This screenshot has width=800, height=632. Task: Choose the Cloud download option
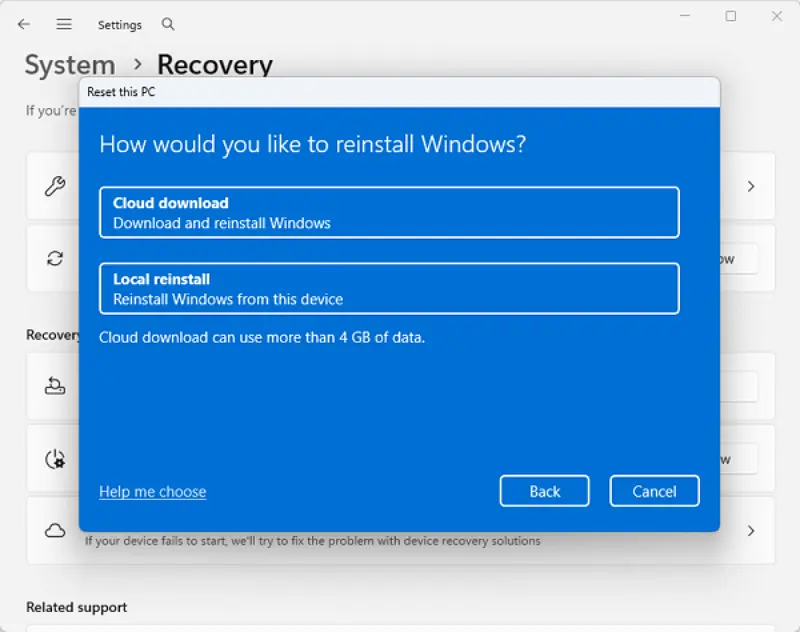(x=389, y=212)
